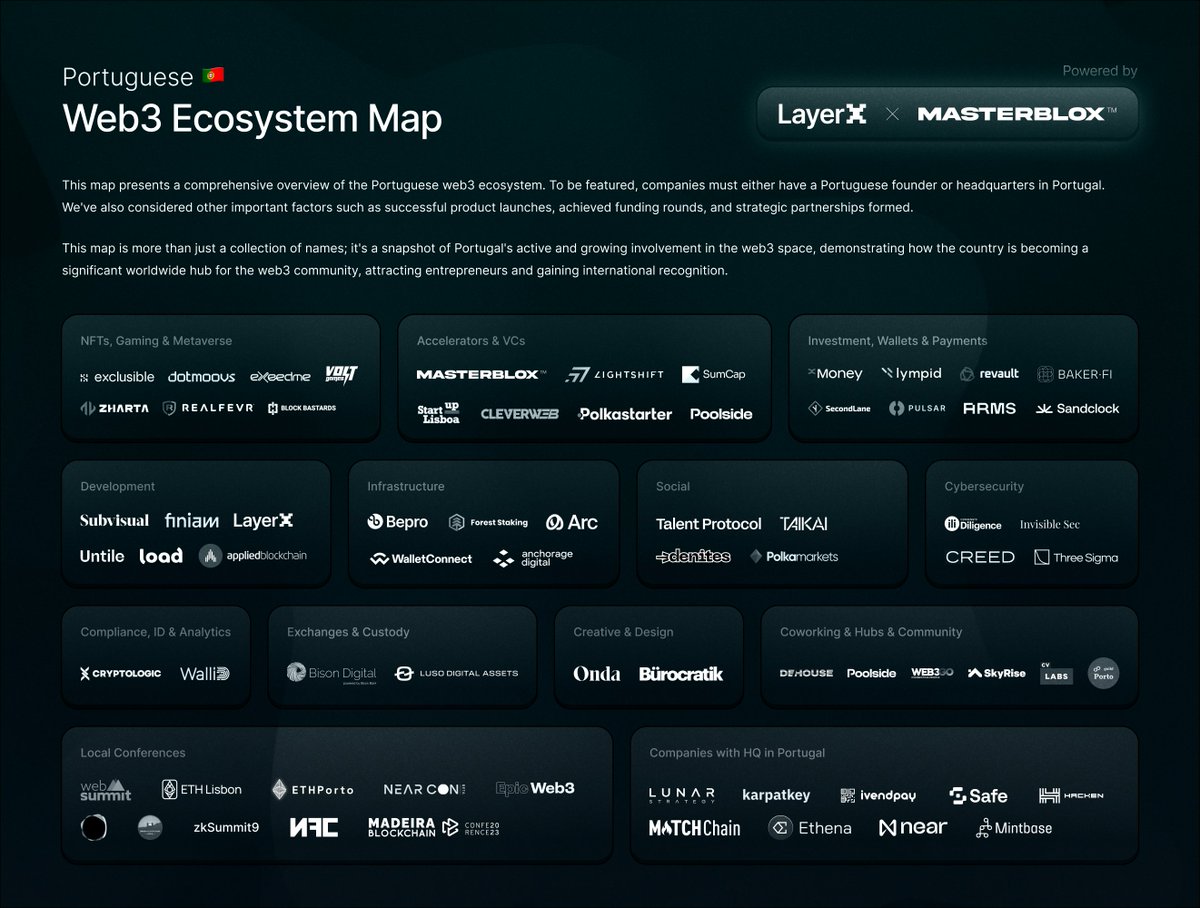Open the finiam logo
Image resolution: width=1200 pixels, height=908 pixels.
[x=191, y=520]
